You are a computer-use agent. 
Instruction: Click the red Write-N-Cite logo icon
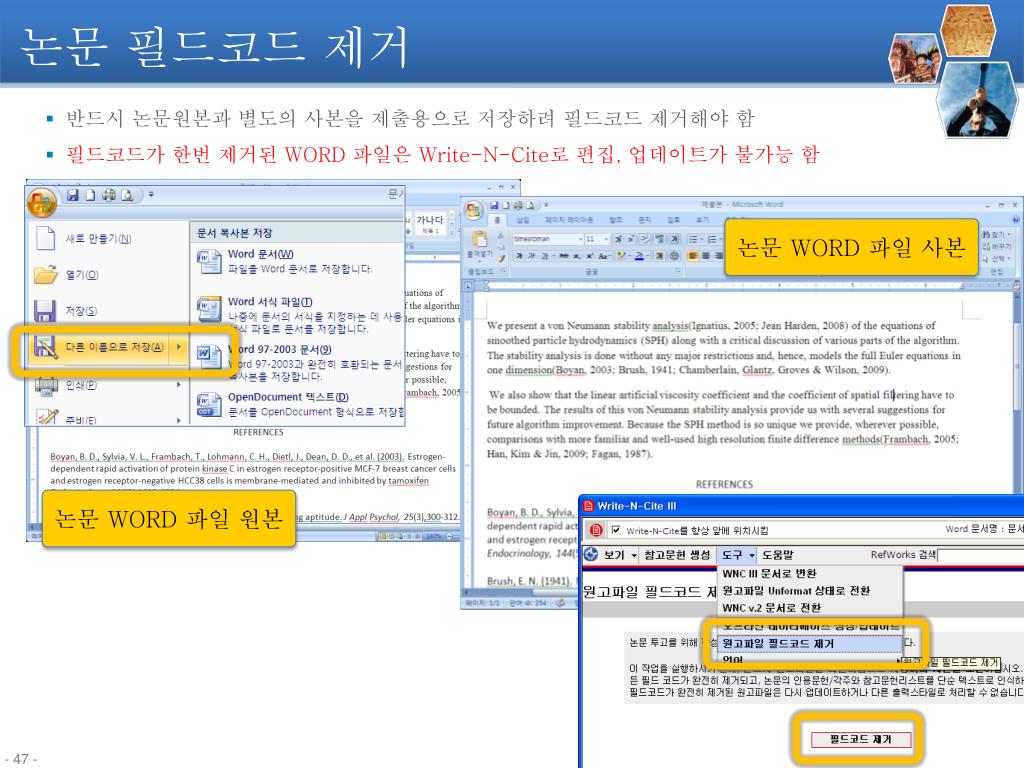pos(595,530)
